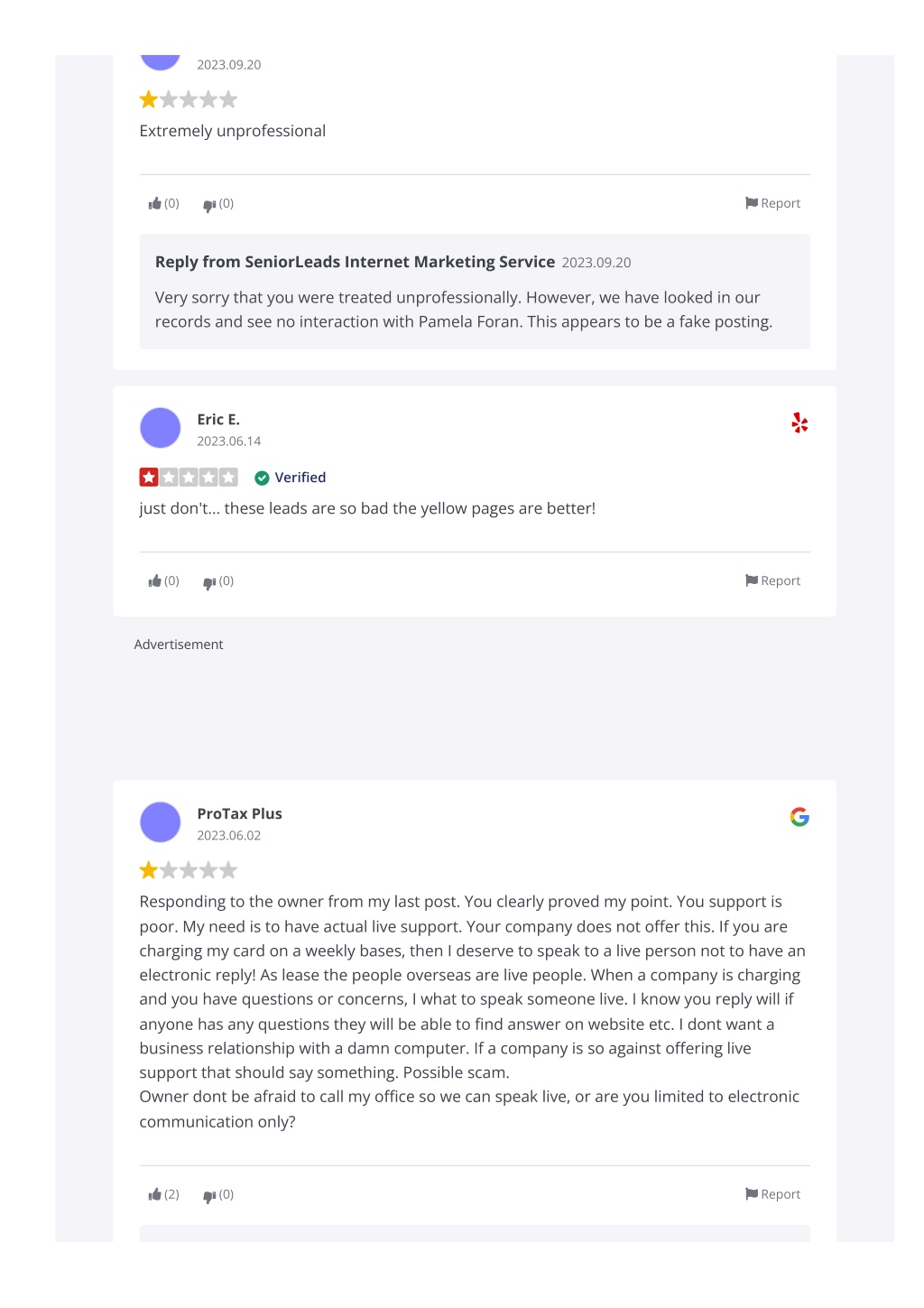
Task: Open the Google source icon on ProTax Plus review
Action: (799, 817)
